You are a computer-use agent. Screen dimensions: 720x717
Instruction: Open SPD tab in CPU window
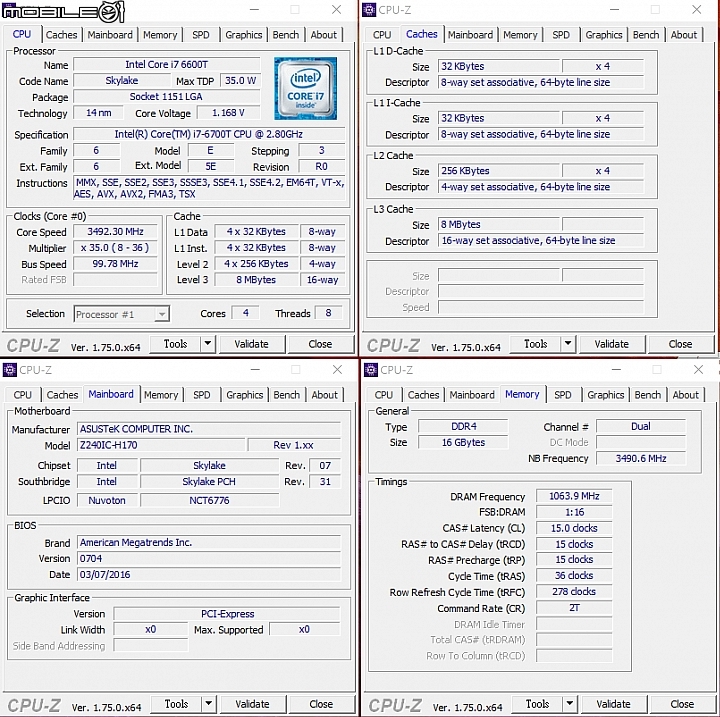click(201, 35)
